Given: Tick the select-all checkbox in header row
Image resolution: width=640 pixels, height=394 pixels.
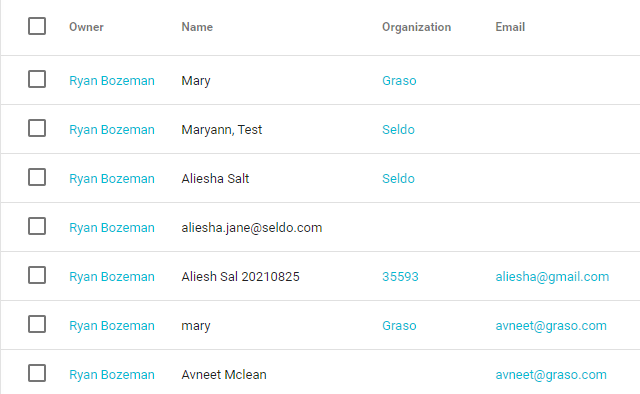Looking at the screenshot, I should click(x=37, y=26).
